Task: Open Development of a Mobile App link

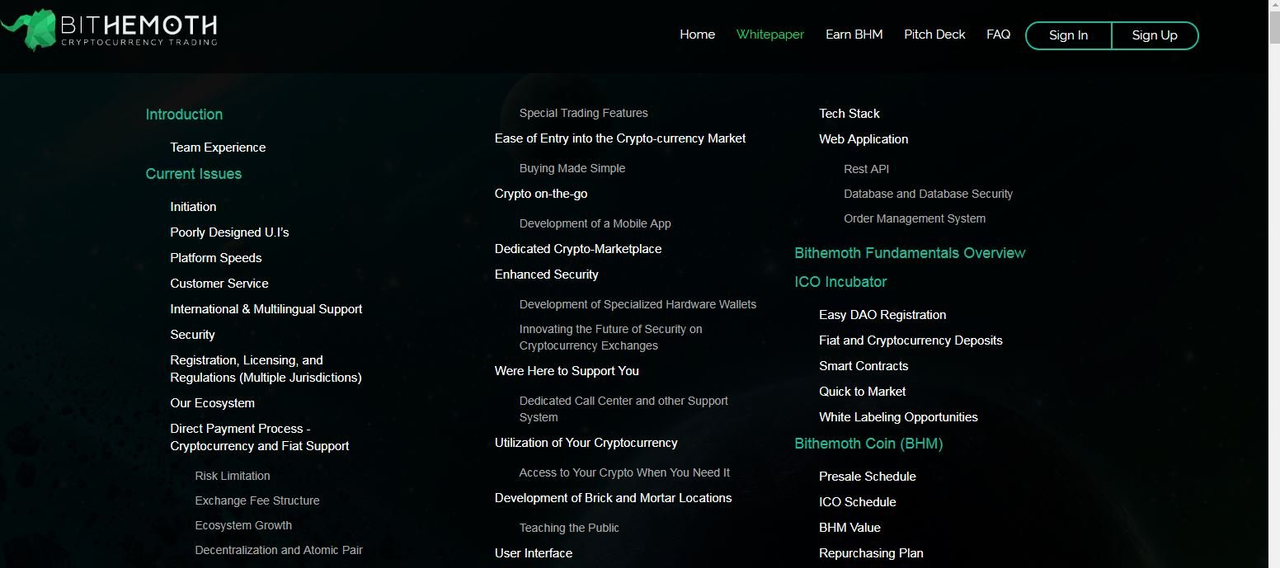Action: tap(595, 224)
